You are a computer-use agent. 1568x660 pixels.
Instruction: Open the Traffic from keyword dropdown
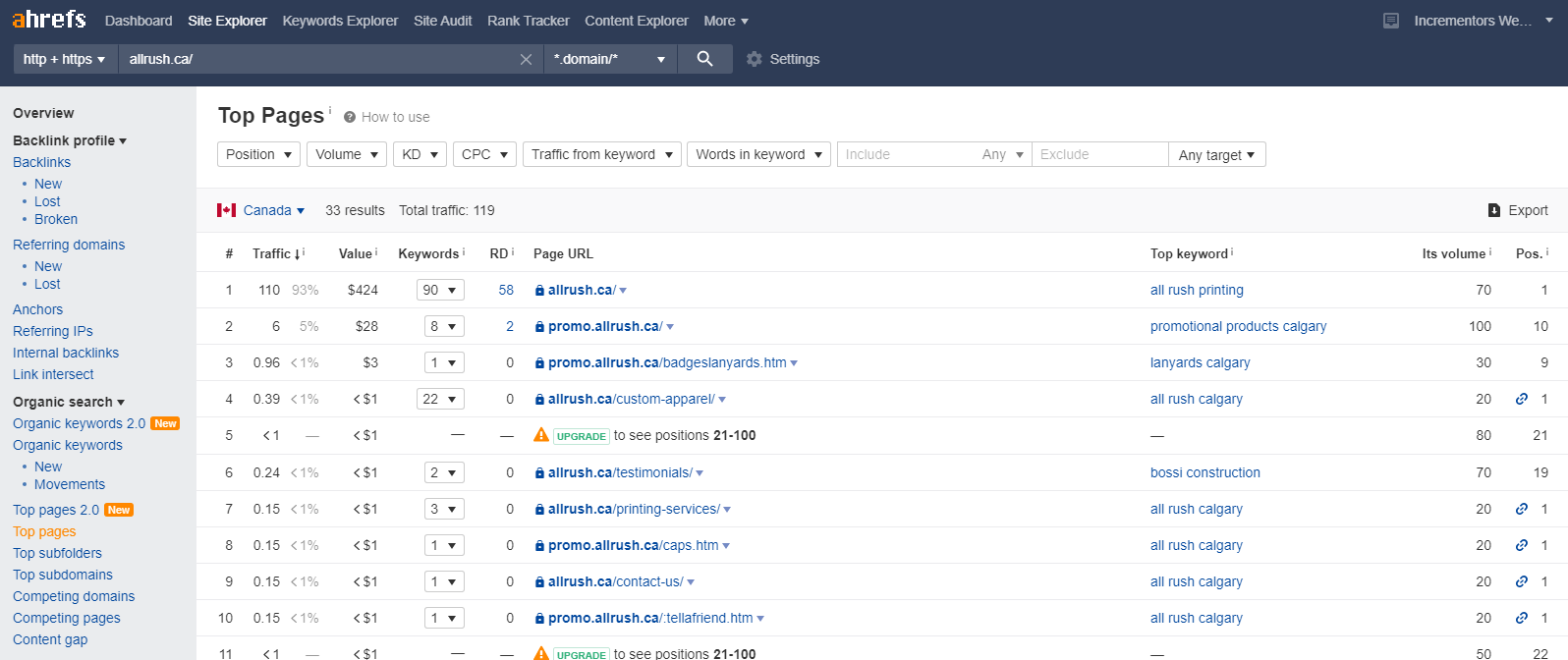[602, 154]
